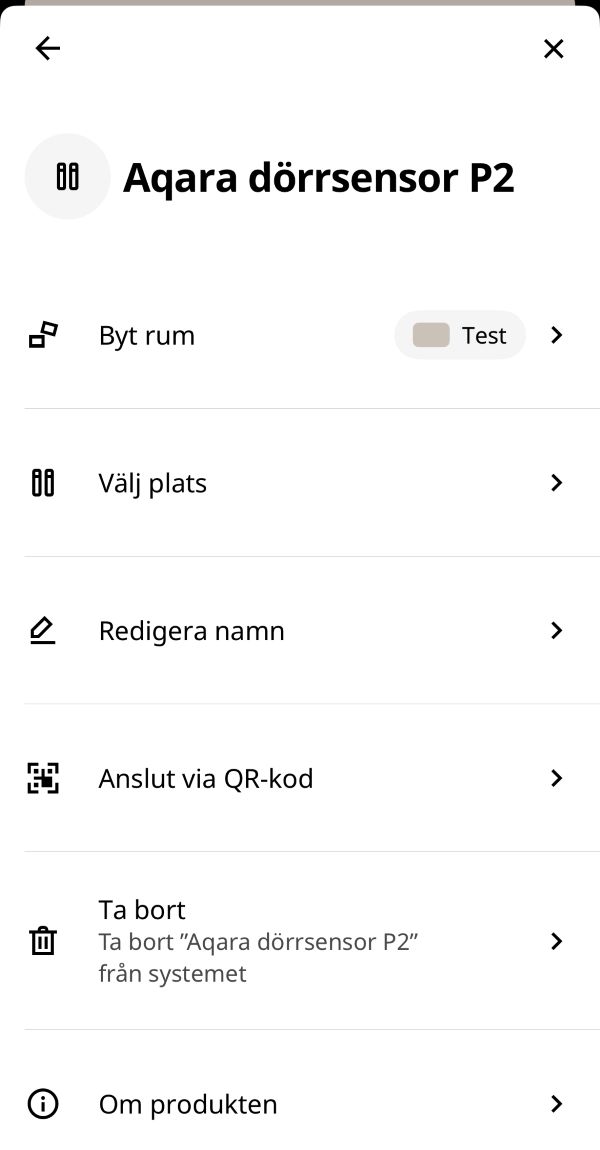
Task: Tap Anslut via QR-kod label
Action: (x=206, y=778)
